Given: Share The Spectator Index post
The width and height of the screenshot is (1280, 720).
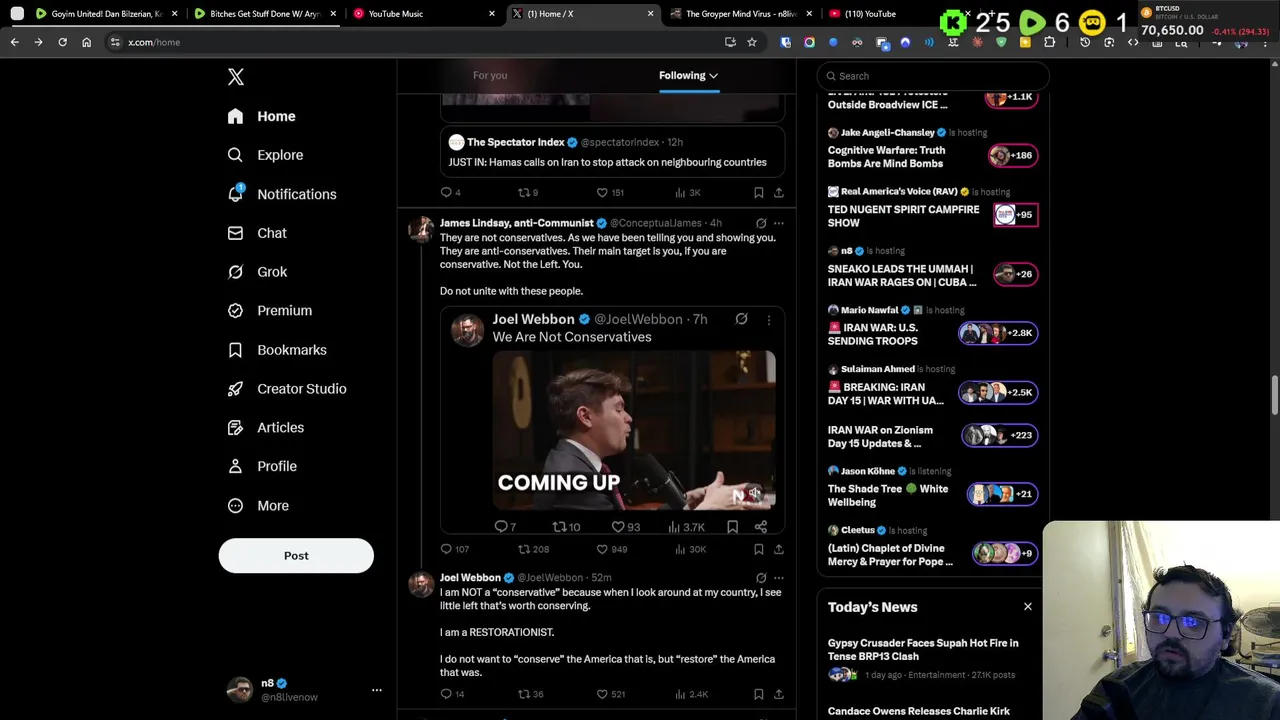Looking at the screenshot, I should [x=778, y=192].
